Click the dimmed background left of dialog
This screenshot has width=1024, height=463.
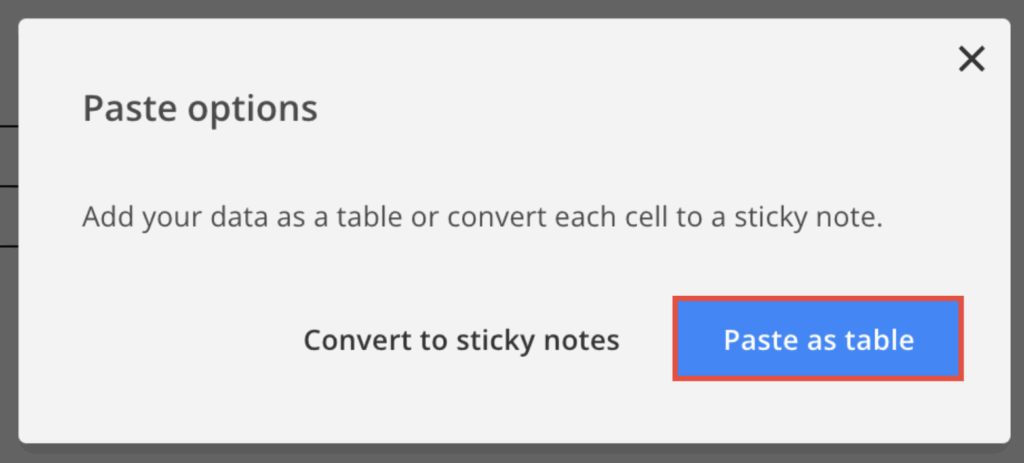pyautogui.click(x=8, y=300)
